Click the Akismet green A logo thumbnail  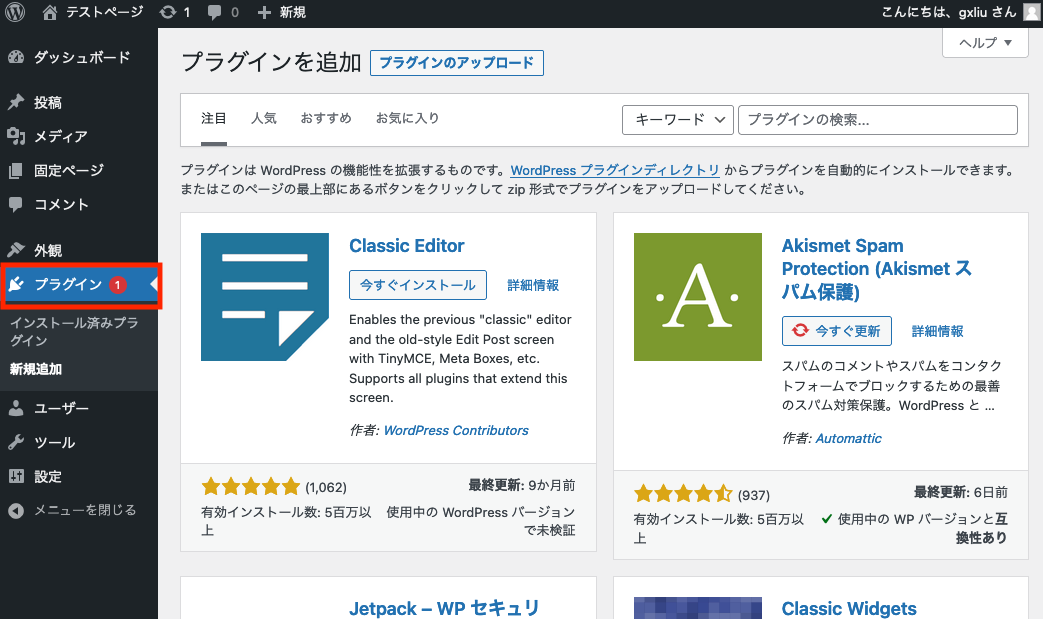point(698,297)
